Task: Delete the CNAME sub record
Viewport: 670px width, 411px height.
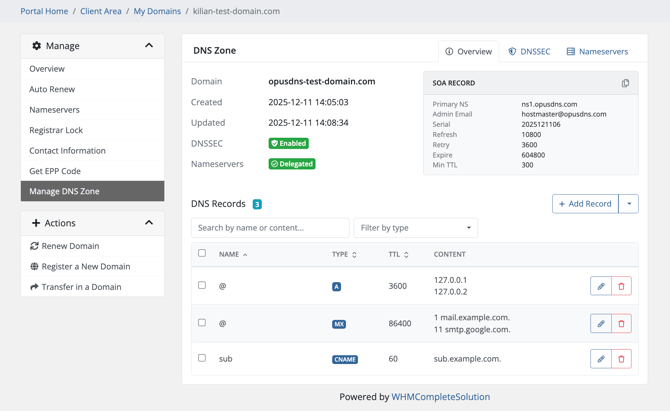Action: tap(621, 359)
